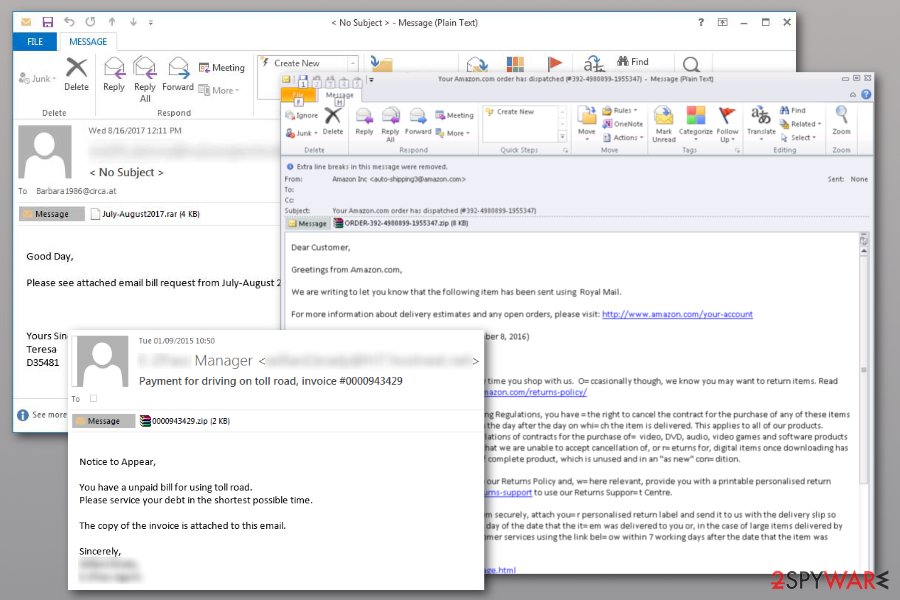Click Previous Item up arrow in title bar
The width and height of the screenshot is (900, 600).
coord(112,22)
